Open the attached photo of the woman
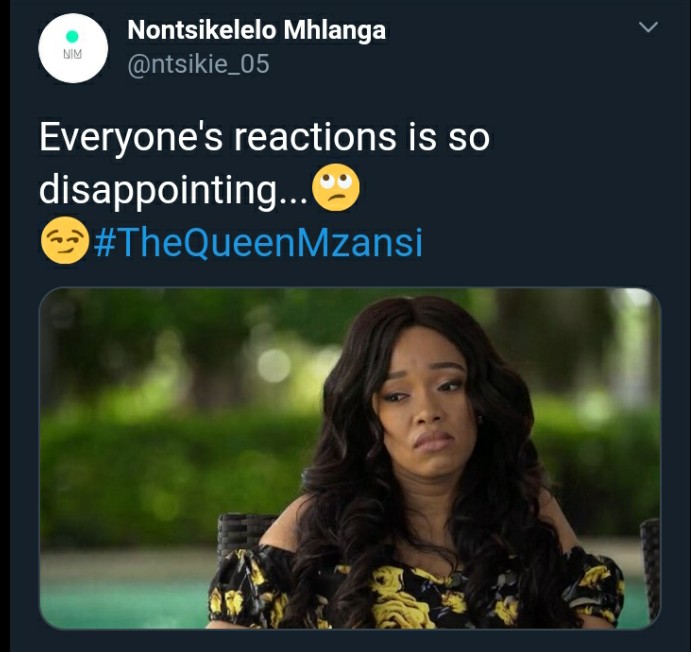Screen dimensions: 691x652 (350, 458)
